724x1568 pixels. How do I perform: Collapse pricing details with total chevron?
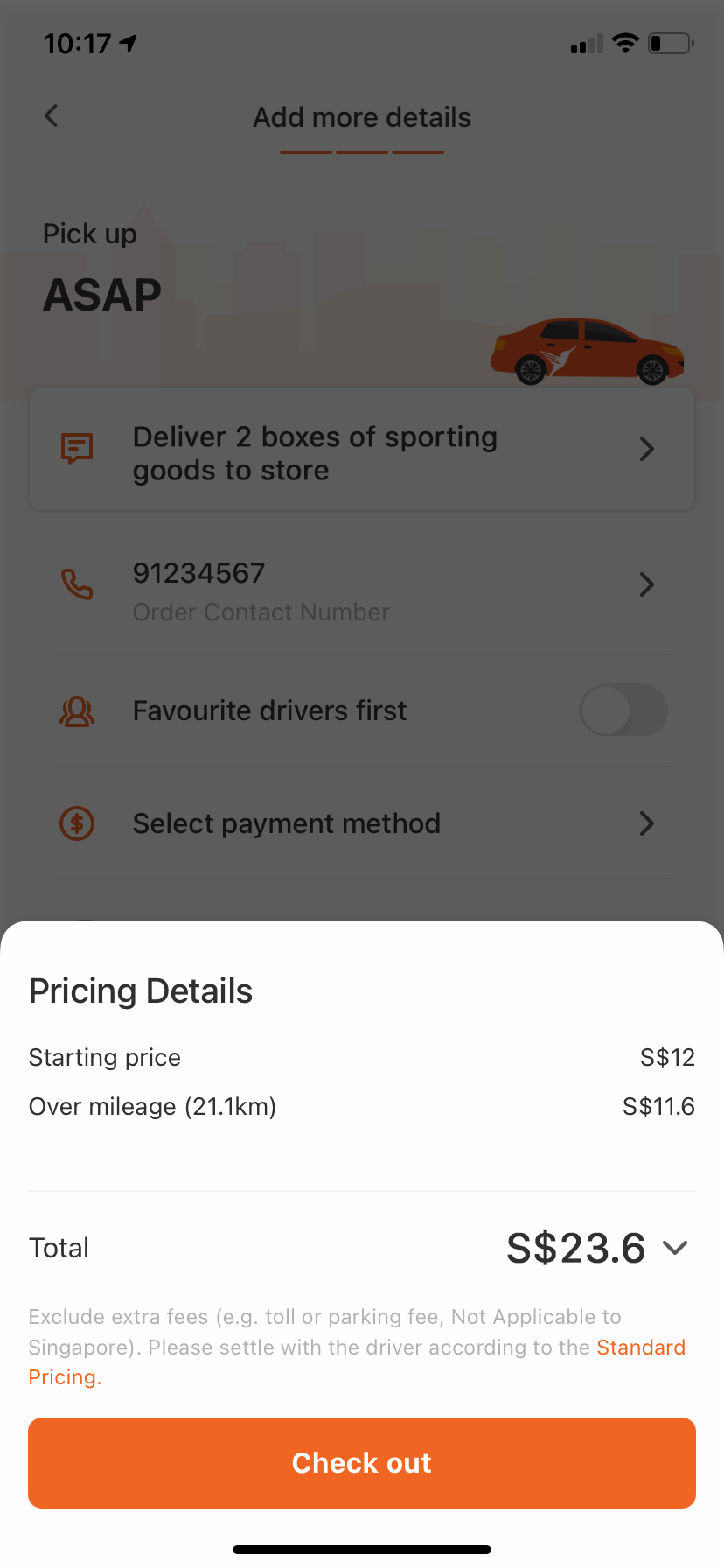pyautogui.click(x=675, y=1248)
